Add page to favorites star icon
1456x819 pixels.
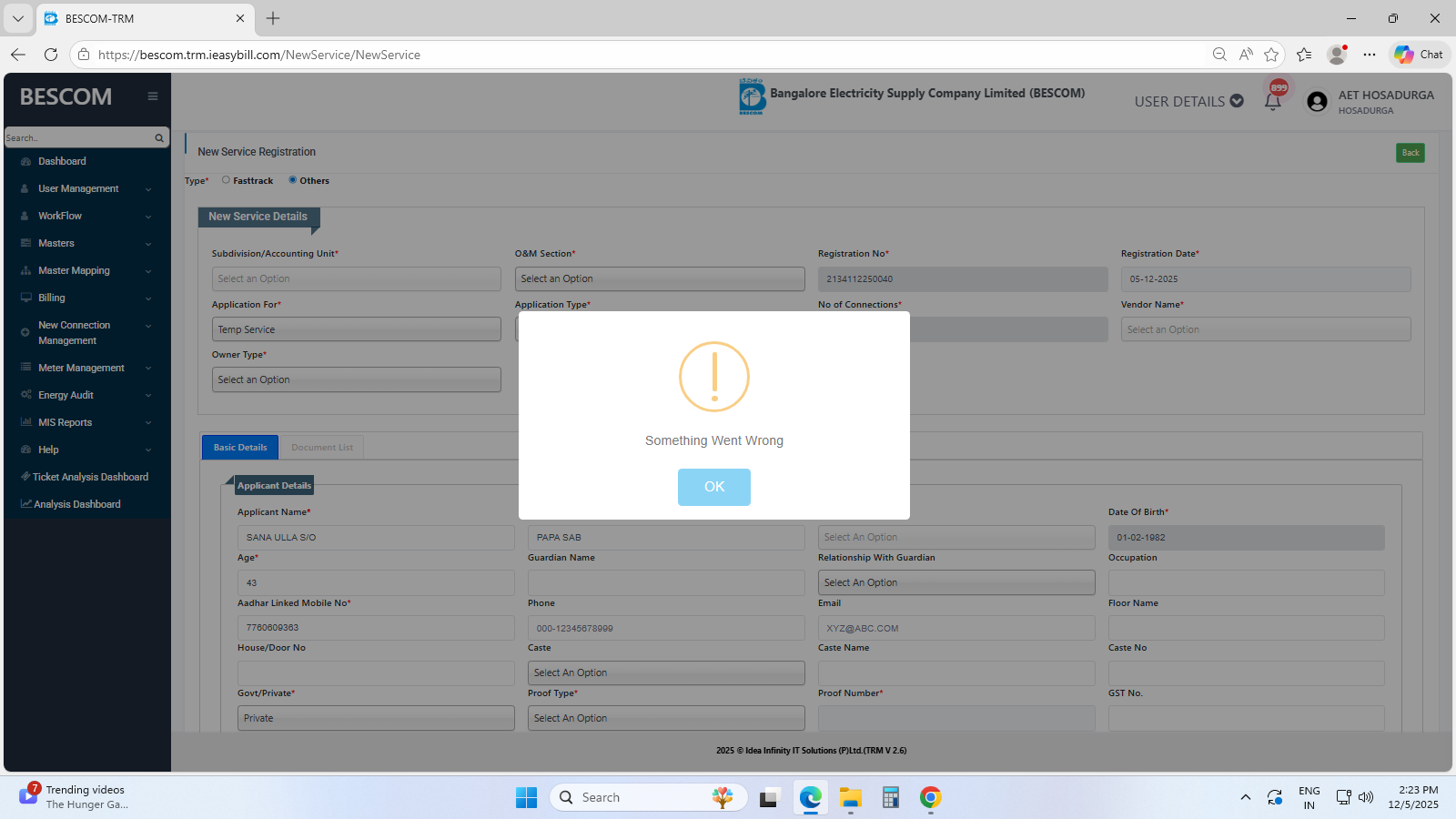1271,55
